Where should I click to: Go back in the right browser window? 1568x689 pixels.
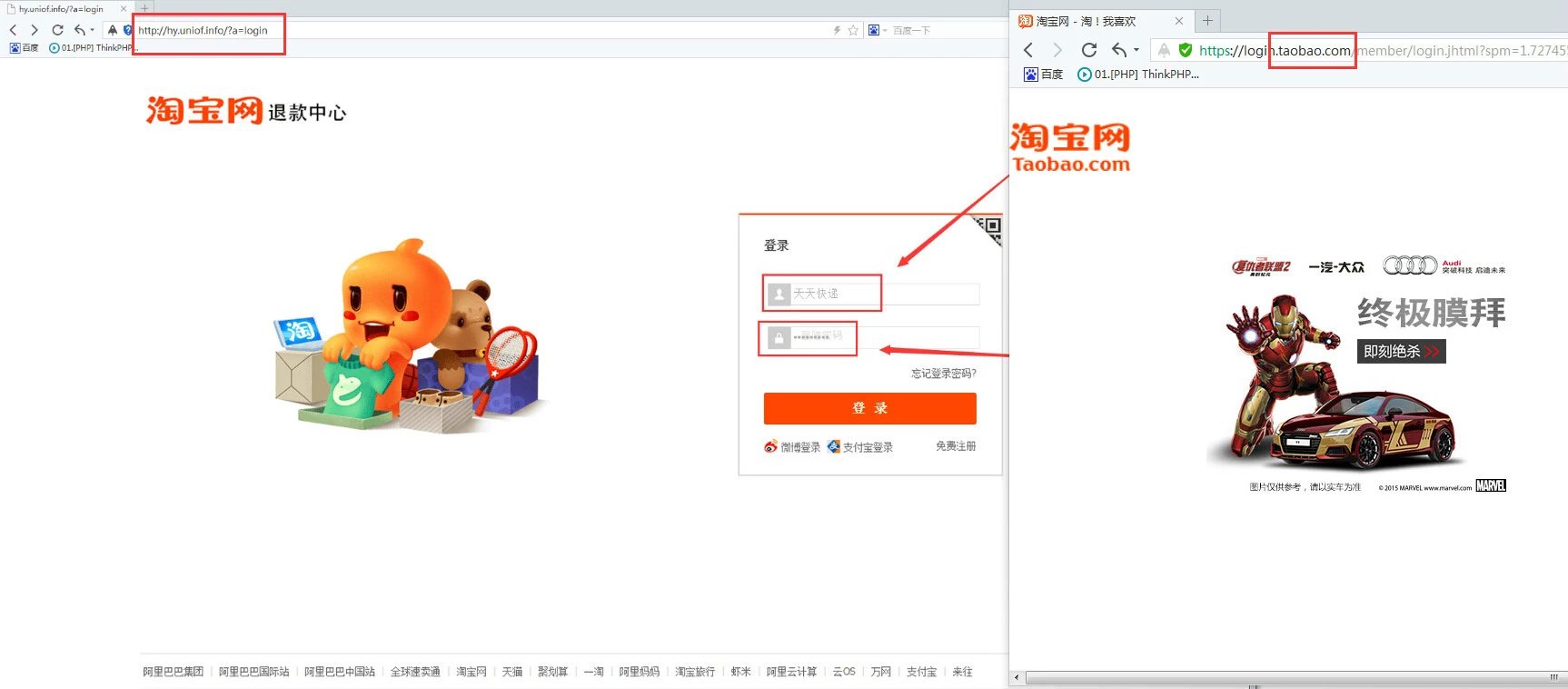point(1028,50)
